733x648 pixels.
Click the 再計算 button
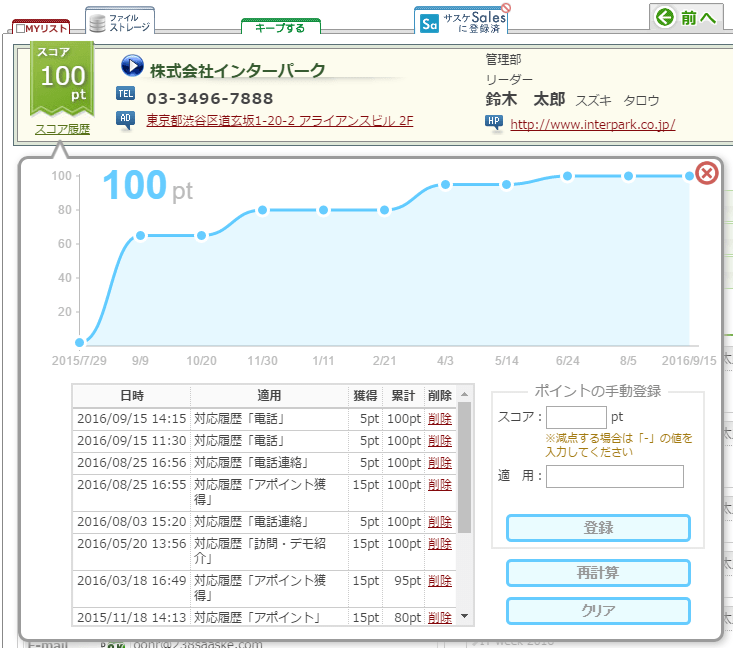[x=598, y=573]
